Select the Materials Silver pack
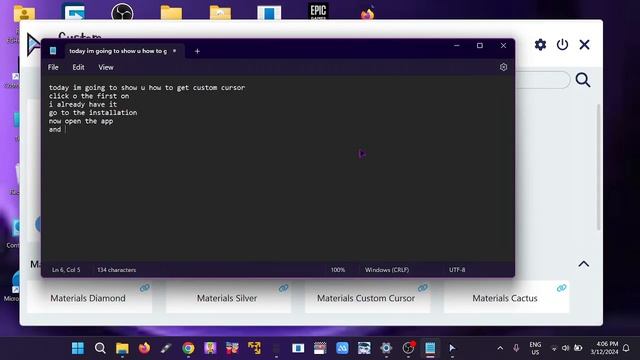The image size is (640, 360). [228, 298]
